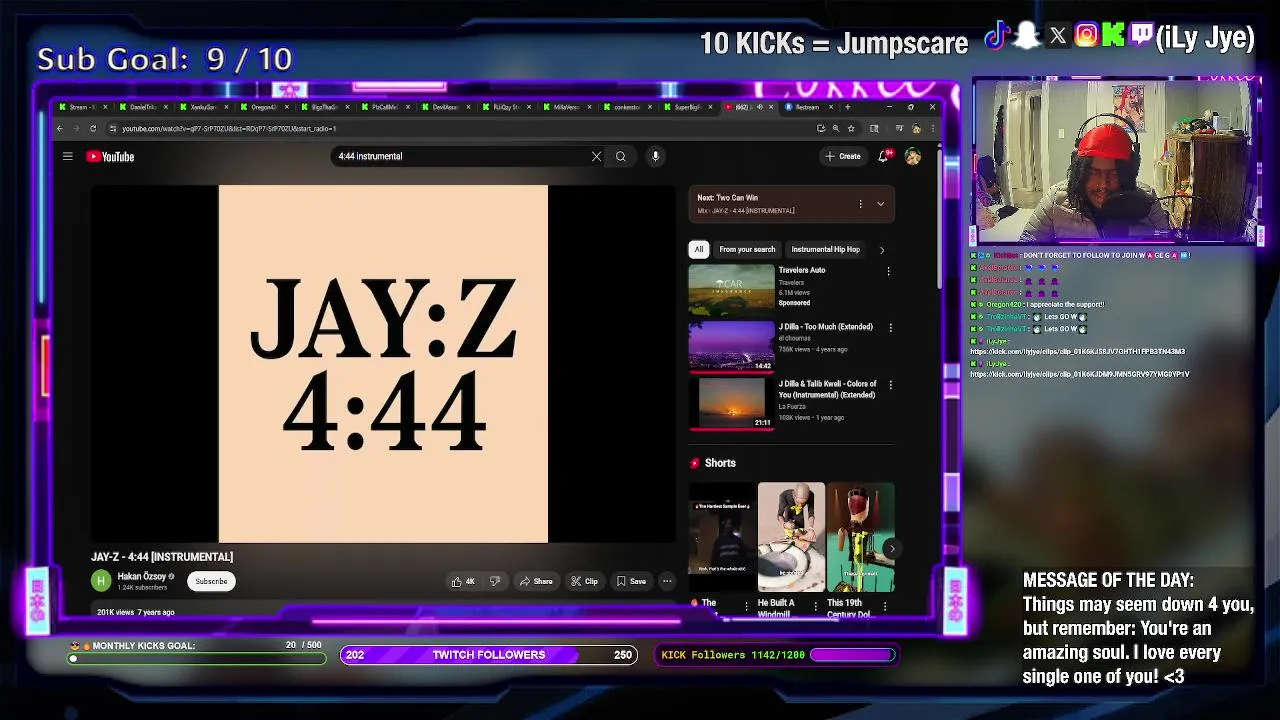The height and width of the screenshot is (720, 1280).
Task: Open J Dilla & Talib Kweli Colors thumbnail
Action: tap(731, 403)
